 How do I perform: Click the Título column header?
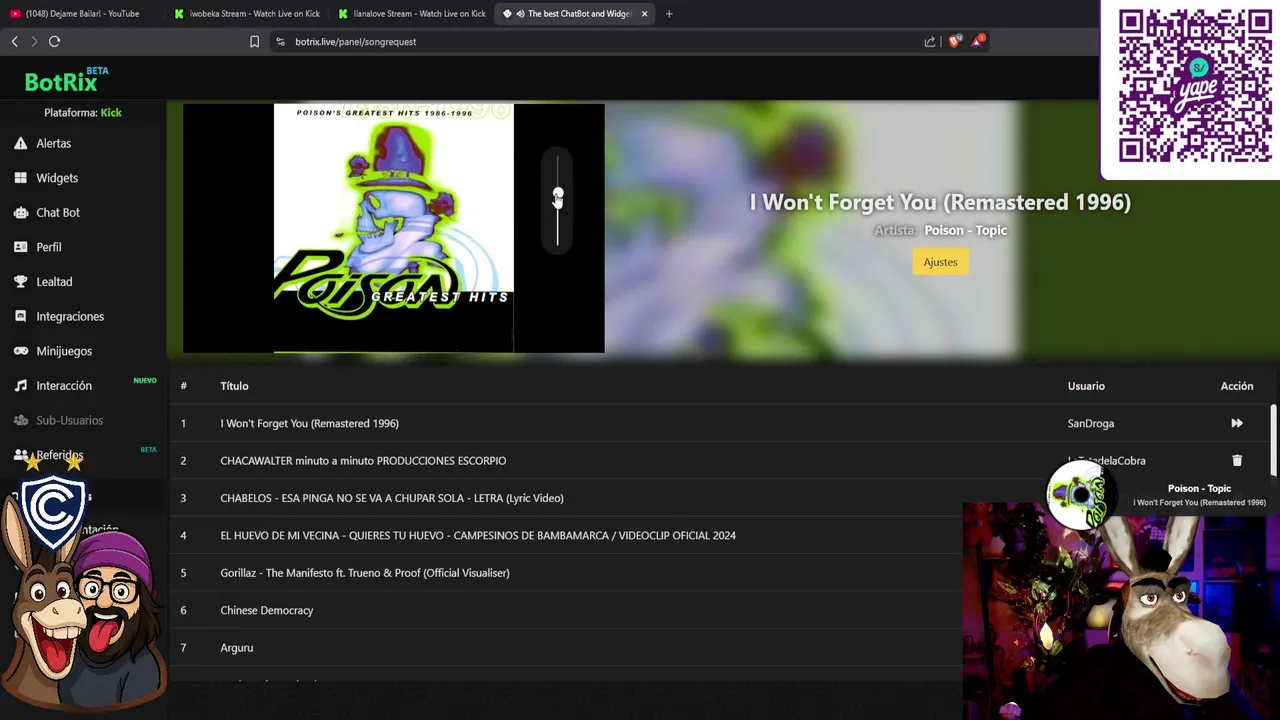tap(234, 386)
